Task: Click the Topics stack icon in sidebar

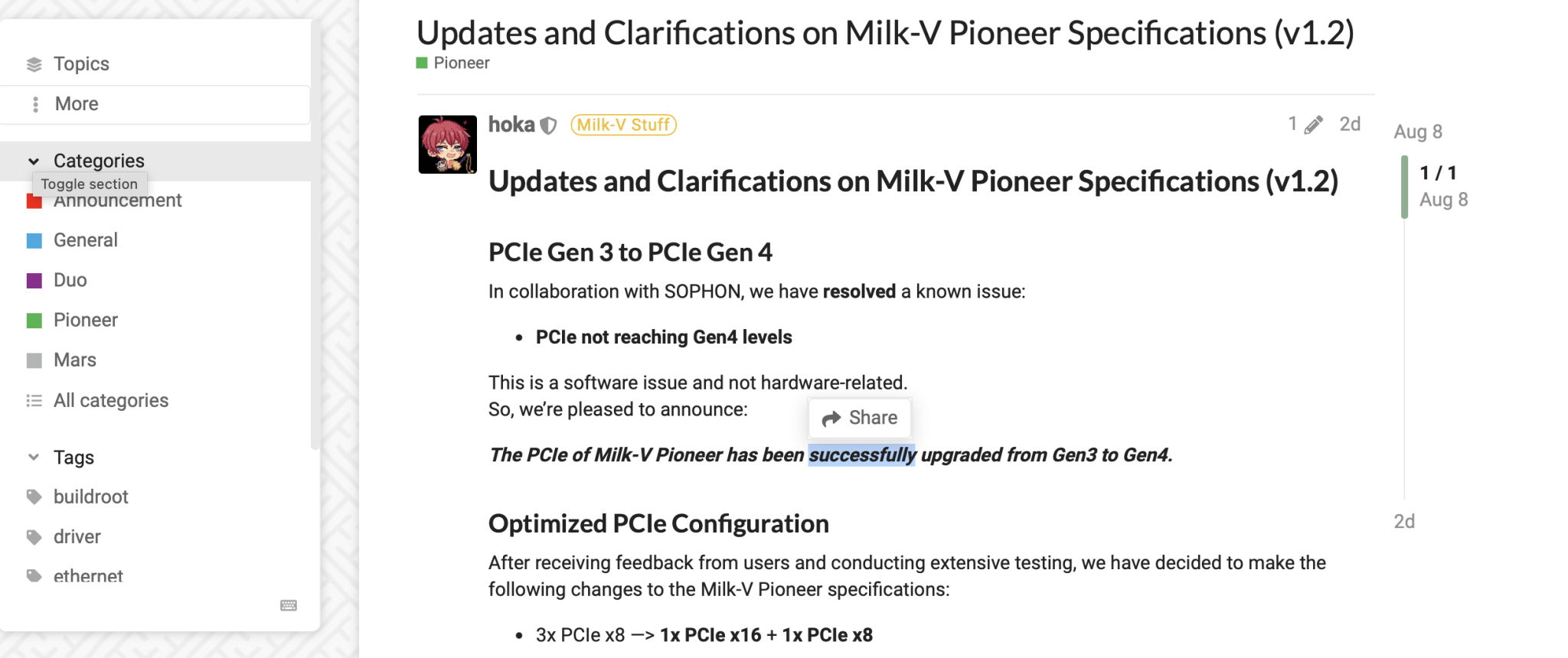Action: 34,64
